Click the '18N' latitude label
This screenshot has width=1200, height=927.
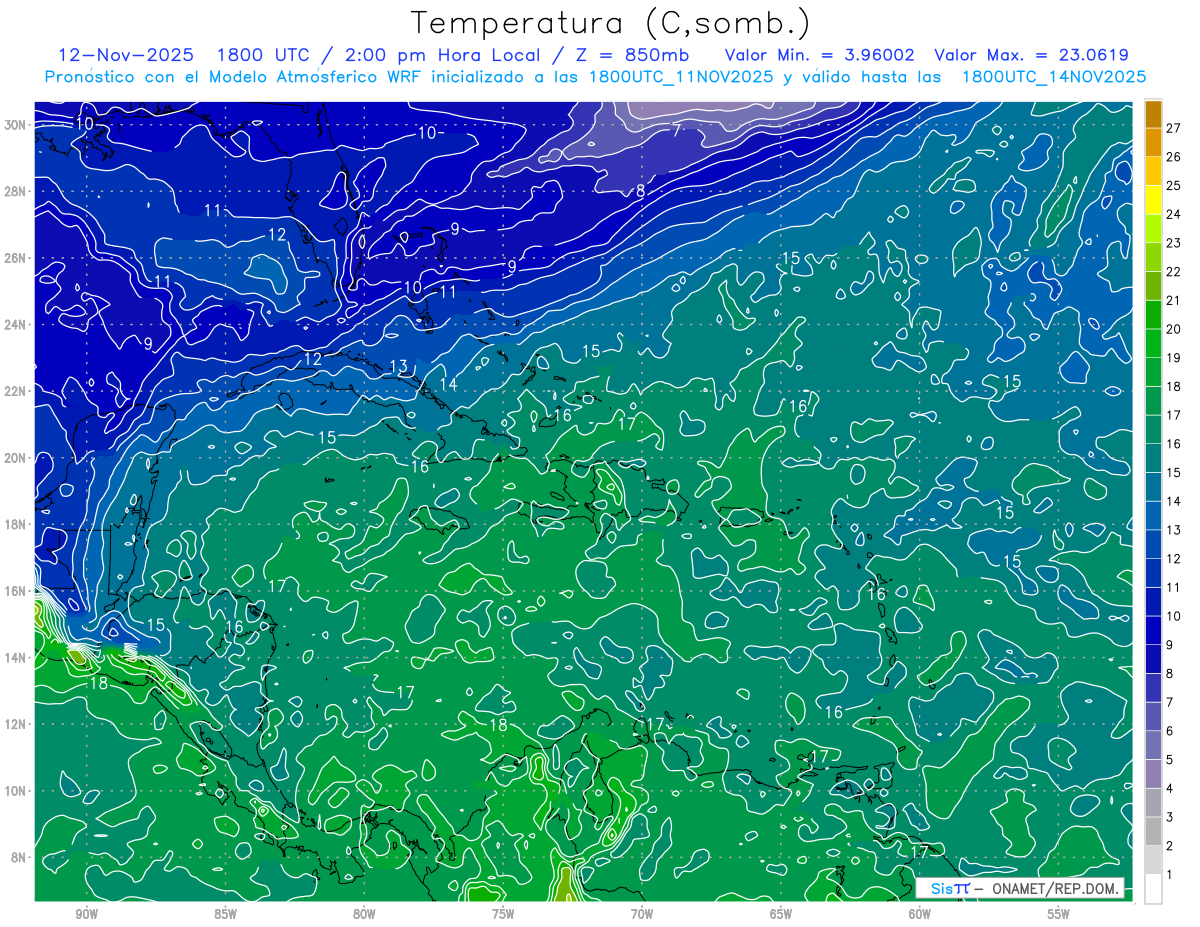(15, 524)
